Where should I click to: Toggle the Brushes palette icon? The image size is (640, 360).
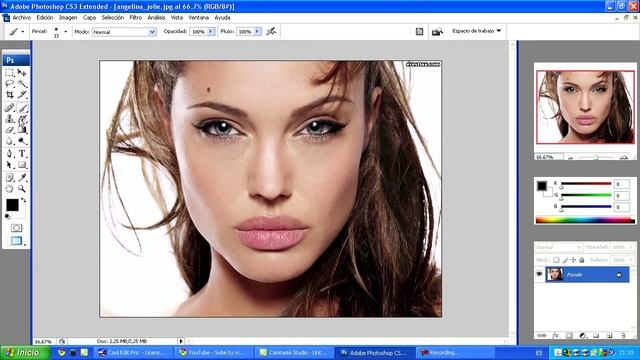[419, 31]
